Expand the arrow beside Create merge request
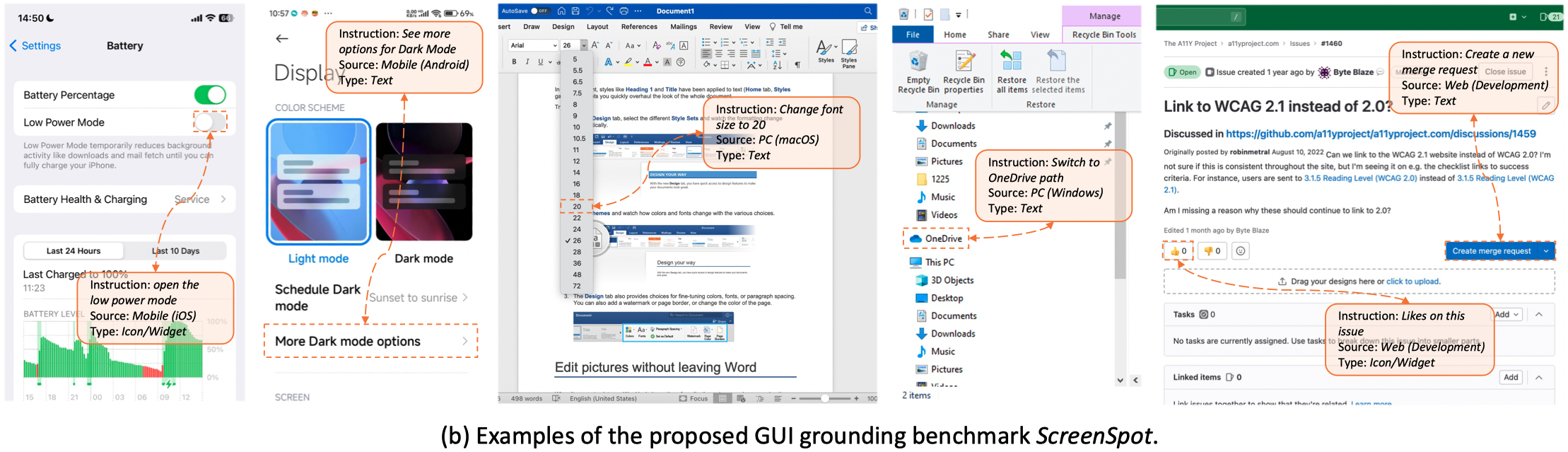Viewport: 1568px width, 452px height. (1546, 251)
